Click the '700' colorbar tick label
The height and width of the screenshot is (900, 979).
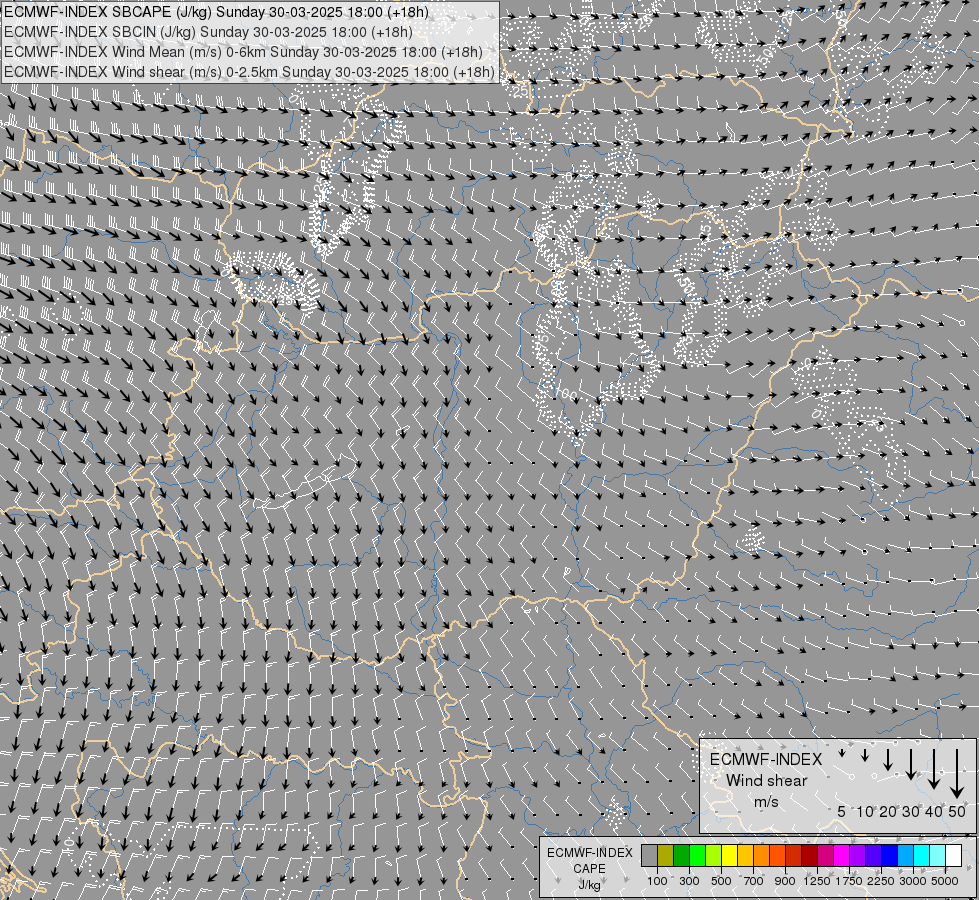pos(753,881)
